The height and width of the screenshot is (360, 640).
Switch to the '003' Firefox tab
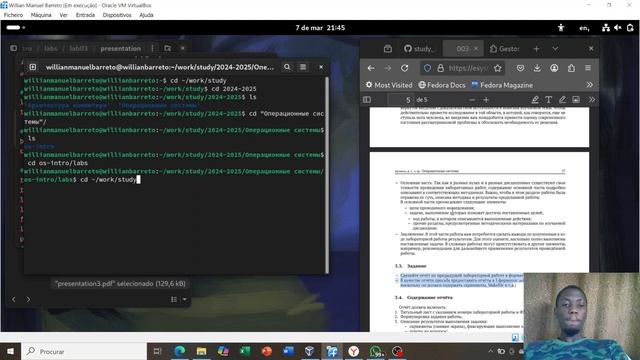[462, 49]
